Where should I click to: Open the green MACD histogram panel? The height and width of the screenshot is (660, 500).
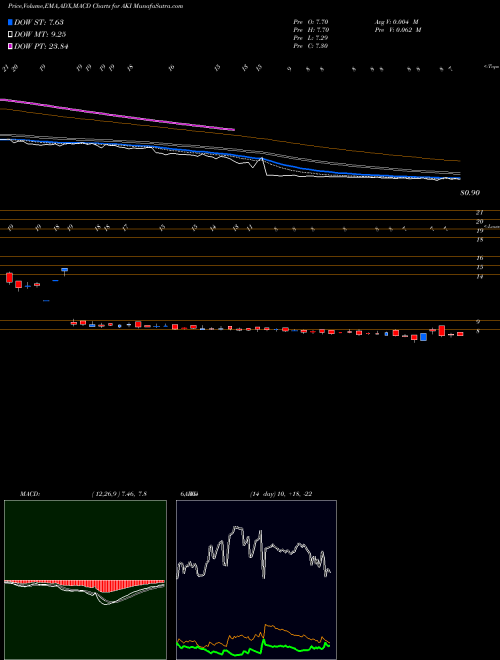pos(85,580)
